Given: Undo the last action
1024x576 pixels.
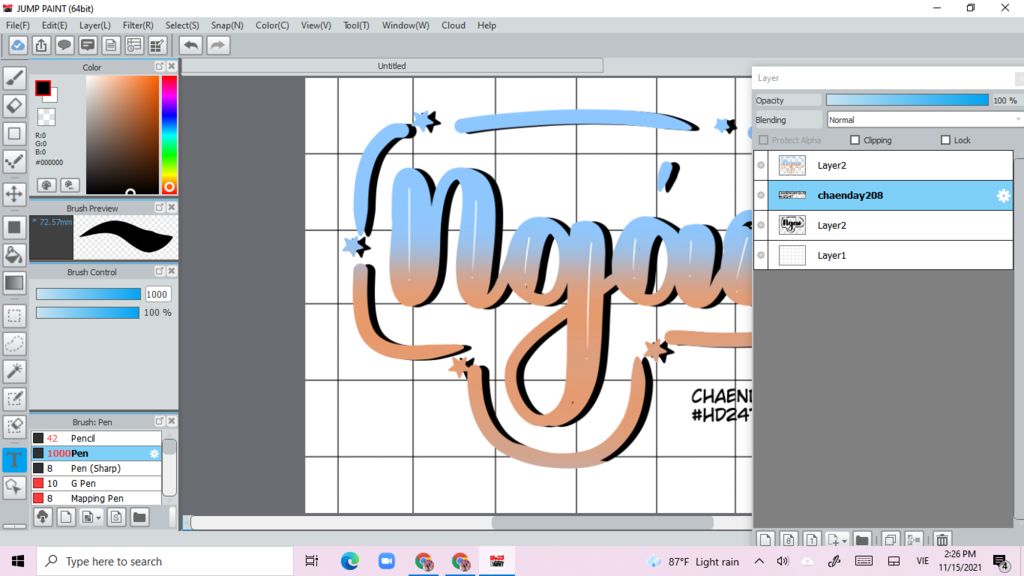Looking at the screenshot, I should (x=191, y=45).
